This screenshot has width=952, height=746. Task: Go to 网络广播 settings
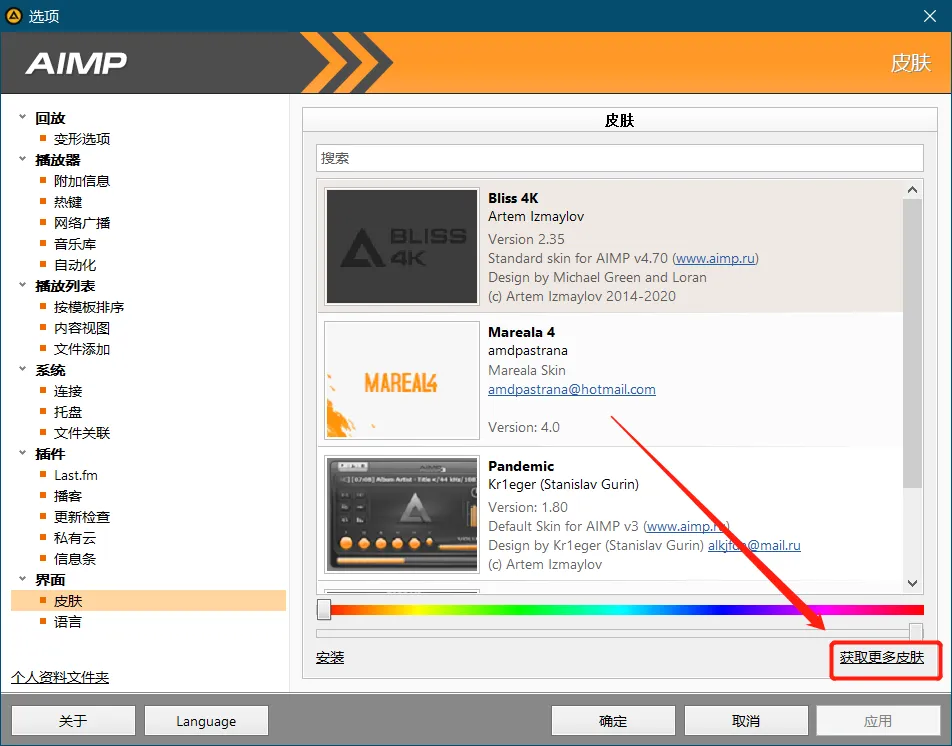click(82, 223)
